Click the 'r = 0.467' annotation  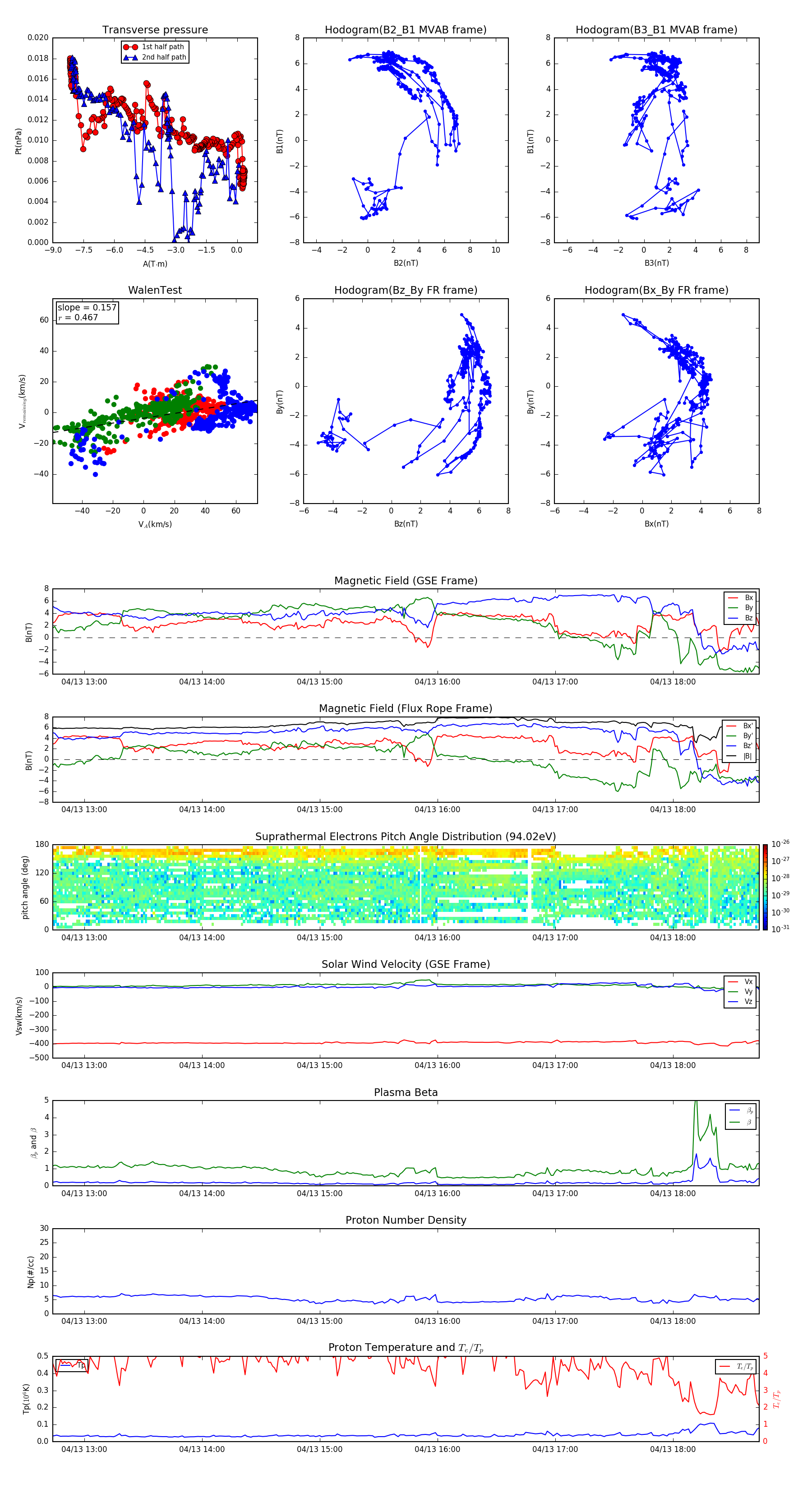click(78, 317)
